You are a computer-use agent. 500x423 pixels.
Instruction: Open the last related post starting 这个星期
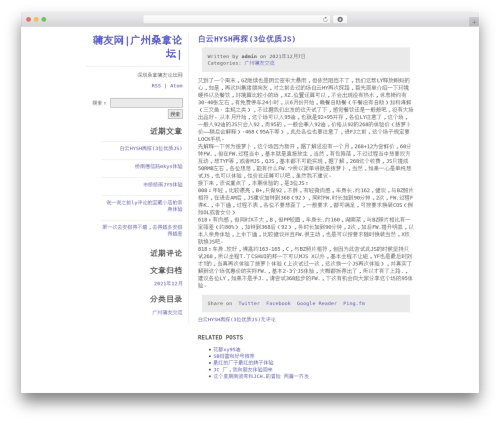coord(261,376)
